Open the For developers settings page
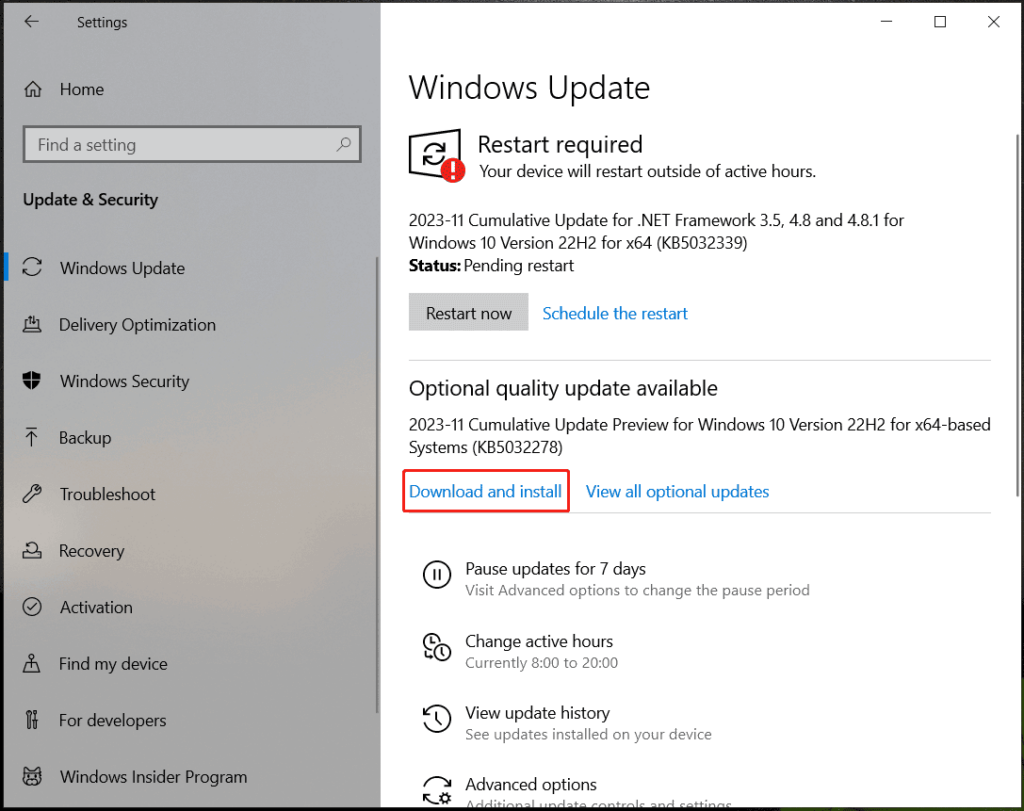 pyautogui.click(x=30, y=720)
